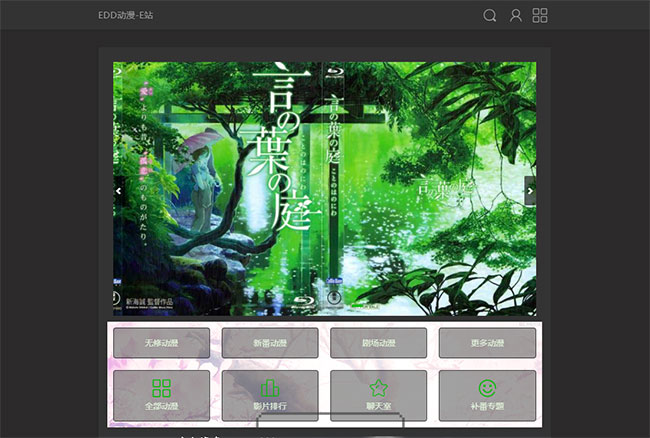Click the green smiley icon 补番专题
Viewport: 650px width, 438px height.
pos(487,387)
